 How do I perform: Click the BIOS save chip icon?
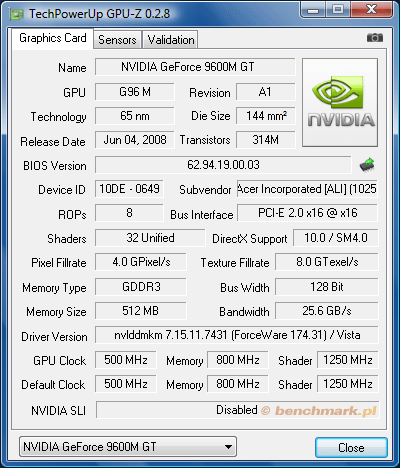pos(367,165)
